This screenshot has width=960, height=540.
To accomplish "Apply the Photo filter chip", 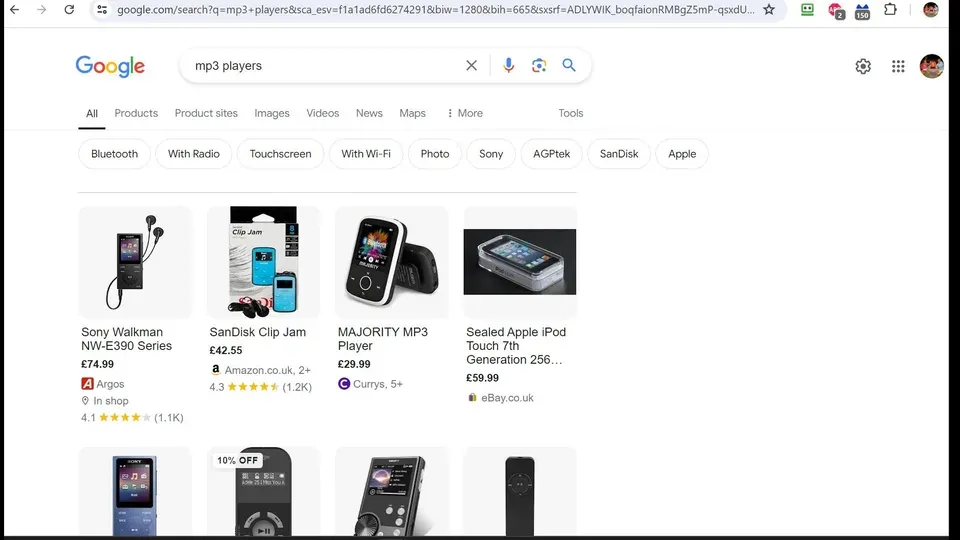I will click(x=435, y=154).
